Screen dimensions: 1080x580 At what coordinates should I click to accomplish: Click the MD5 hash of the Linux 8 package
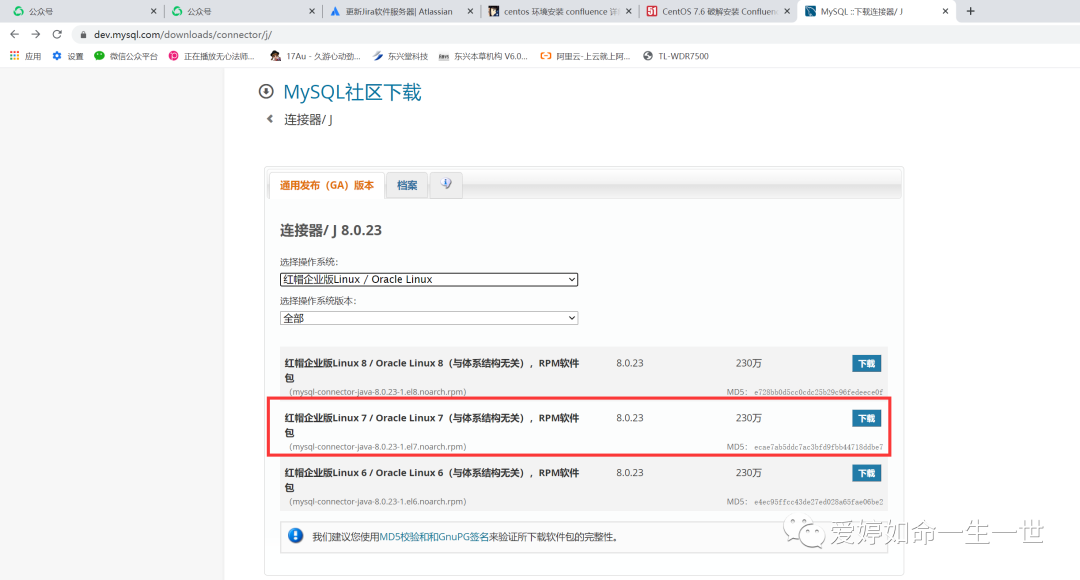click(818, 392)
